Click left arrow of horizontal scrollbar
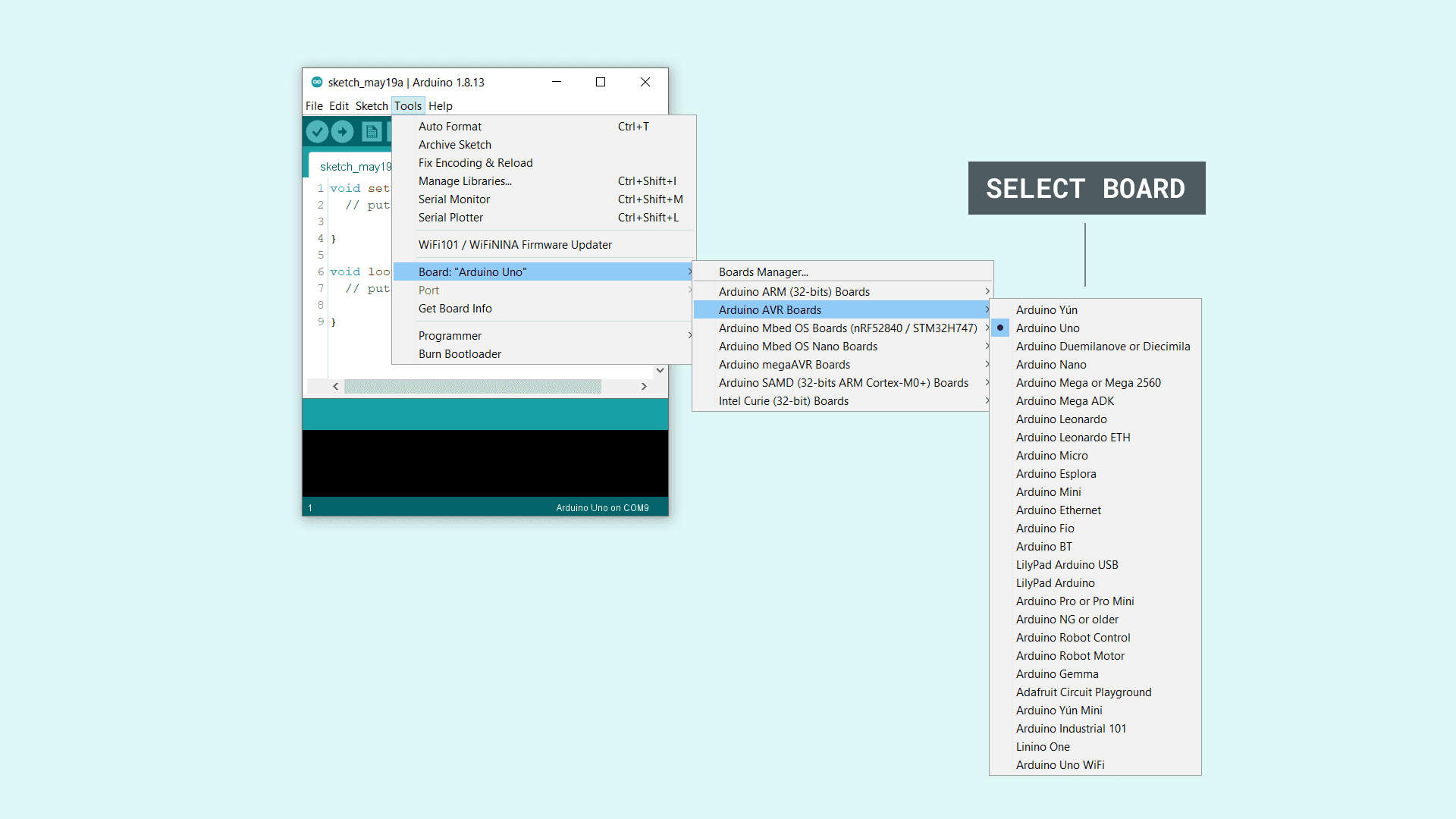The width and height of the screenshot is (1456, 819). [x=335, y=386]
